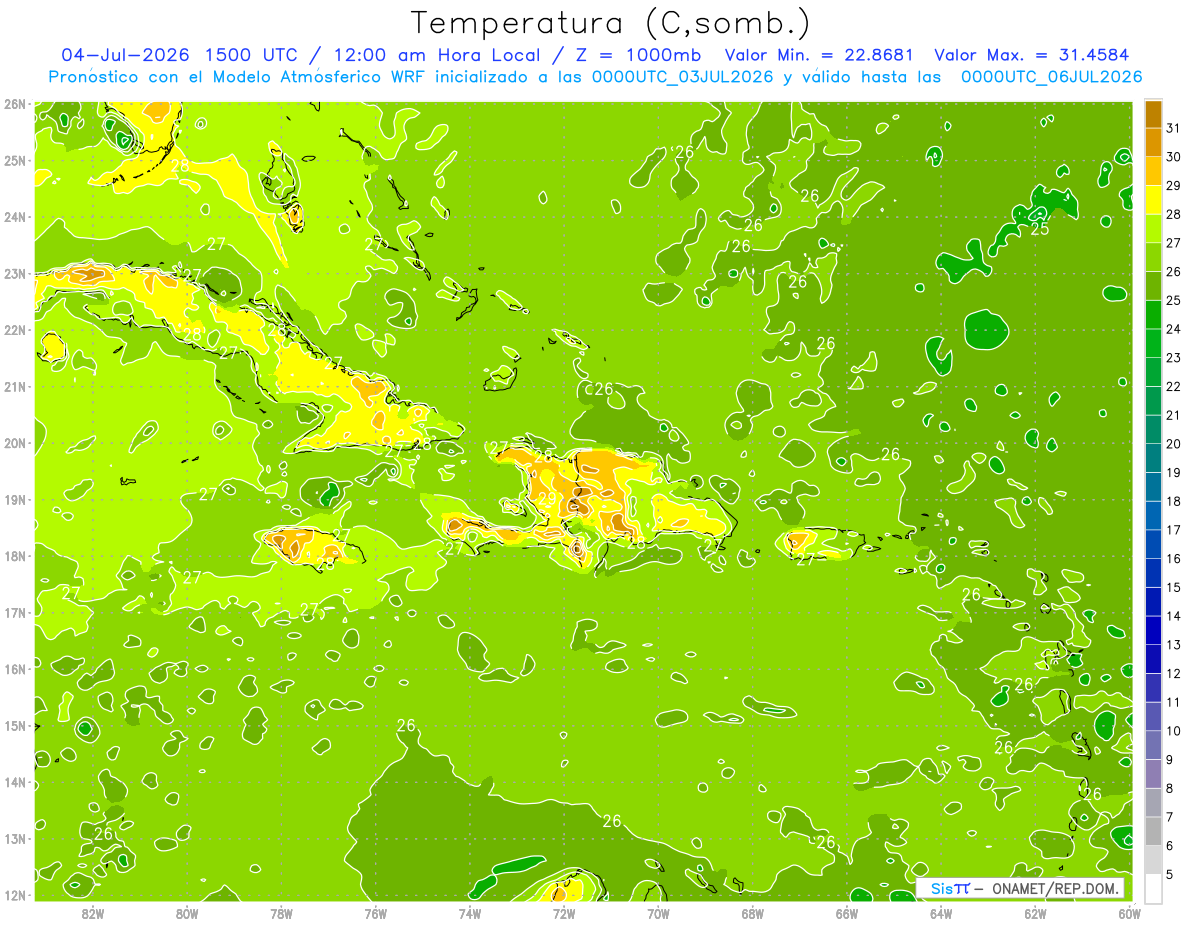Viewport: 1200px width, 927px height.
Task: Click the colorbar label "17"
Action: pos(1173,530)
